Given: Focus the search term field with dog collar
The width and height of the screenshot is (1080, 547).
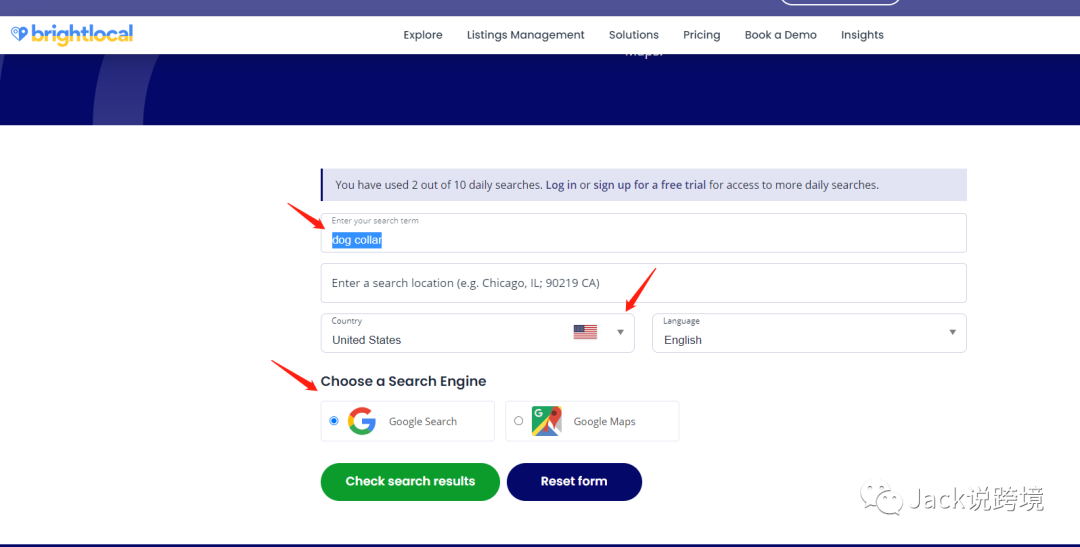Looking at the screenshot, I should click(643, 233).
